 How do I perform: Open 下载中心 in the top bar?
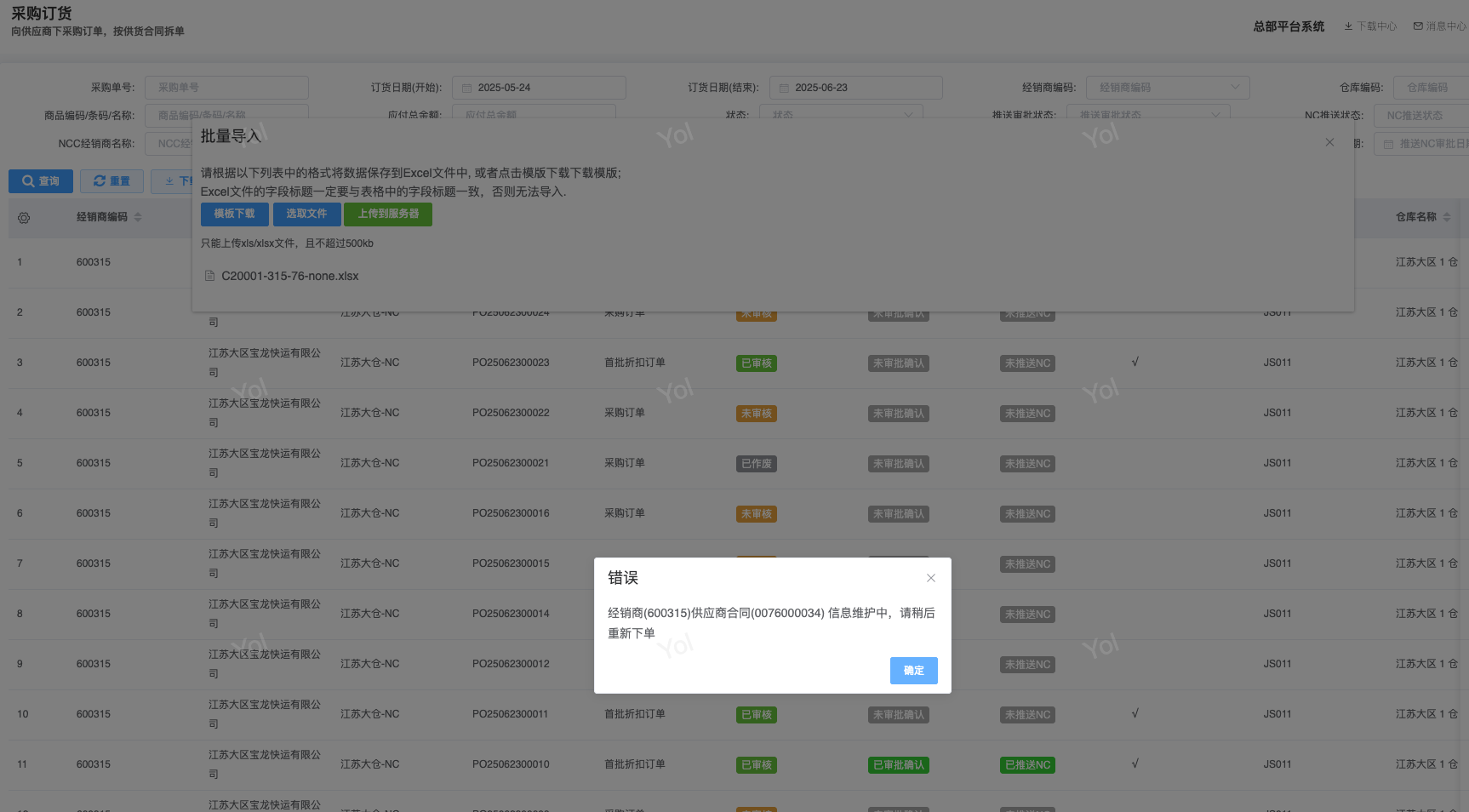point(1370,26)
